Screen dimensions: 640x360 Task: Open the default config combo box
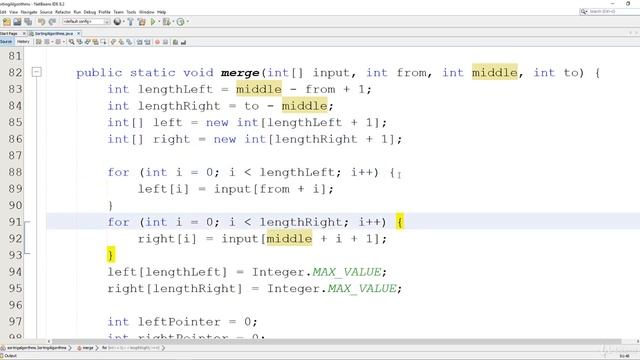coord(87,22)
